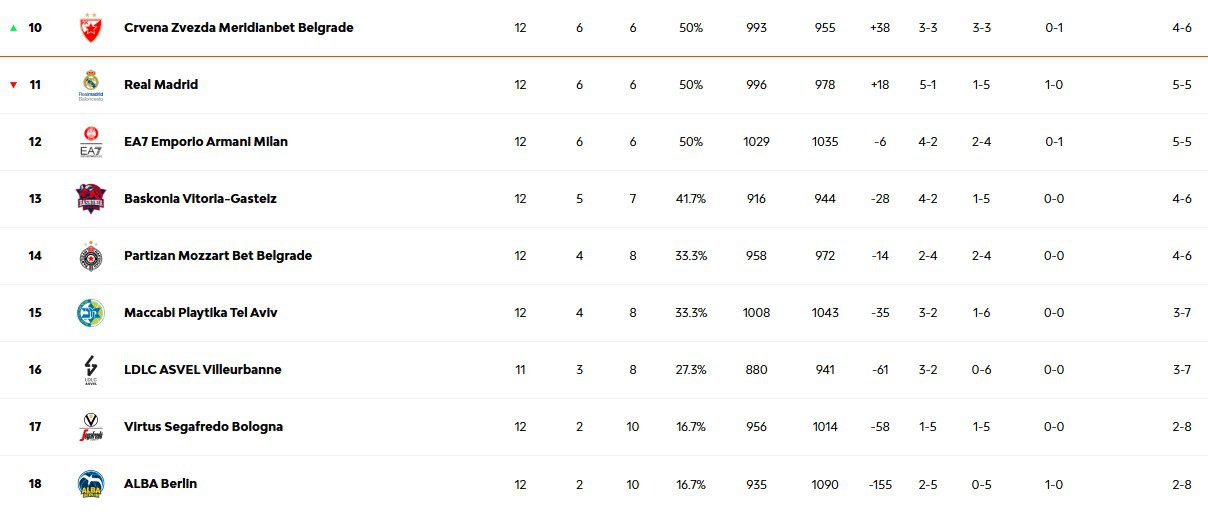Click the Virtus Segafredo Bologna logo
The width and height of the screenshot is (1208, 512).
[x=90, y=427]
